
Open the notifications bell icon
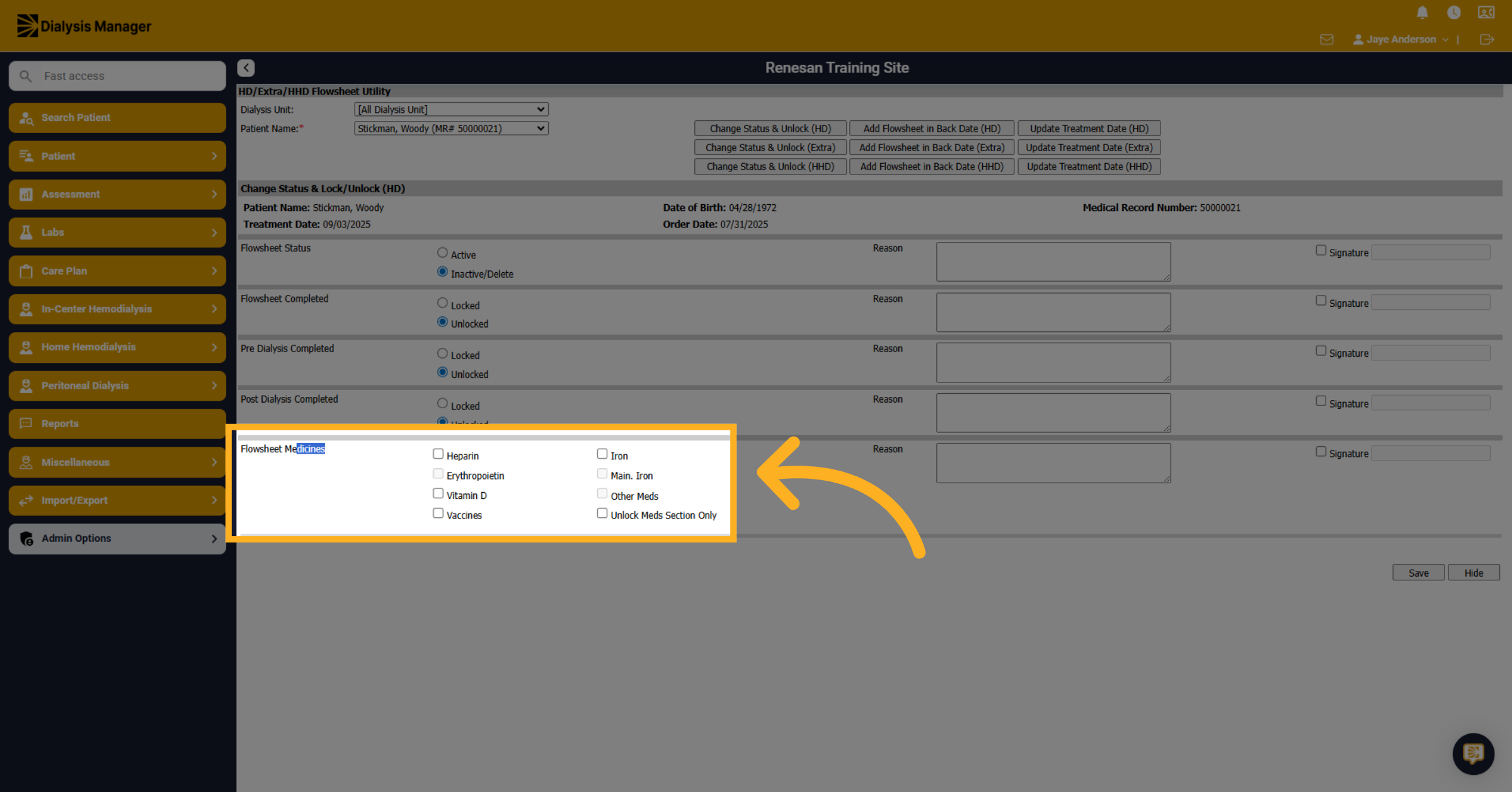point(1422,13)
